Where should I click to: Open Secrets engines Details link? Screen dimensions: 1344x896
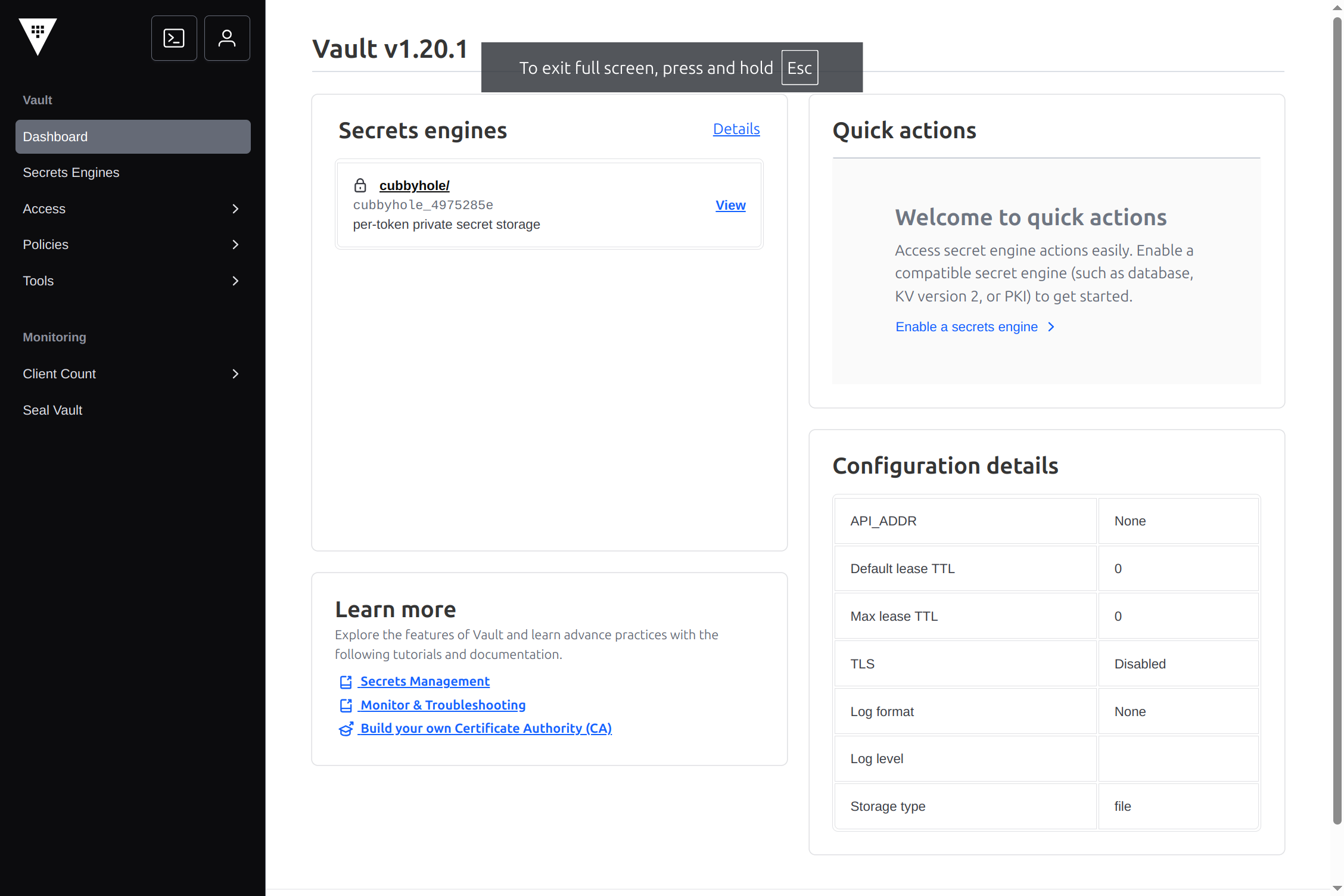click(x=736, y=129)
